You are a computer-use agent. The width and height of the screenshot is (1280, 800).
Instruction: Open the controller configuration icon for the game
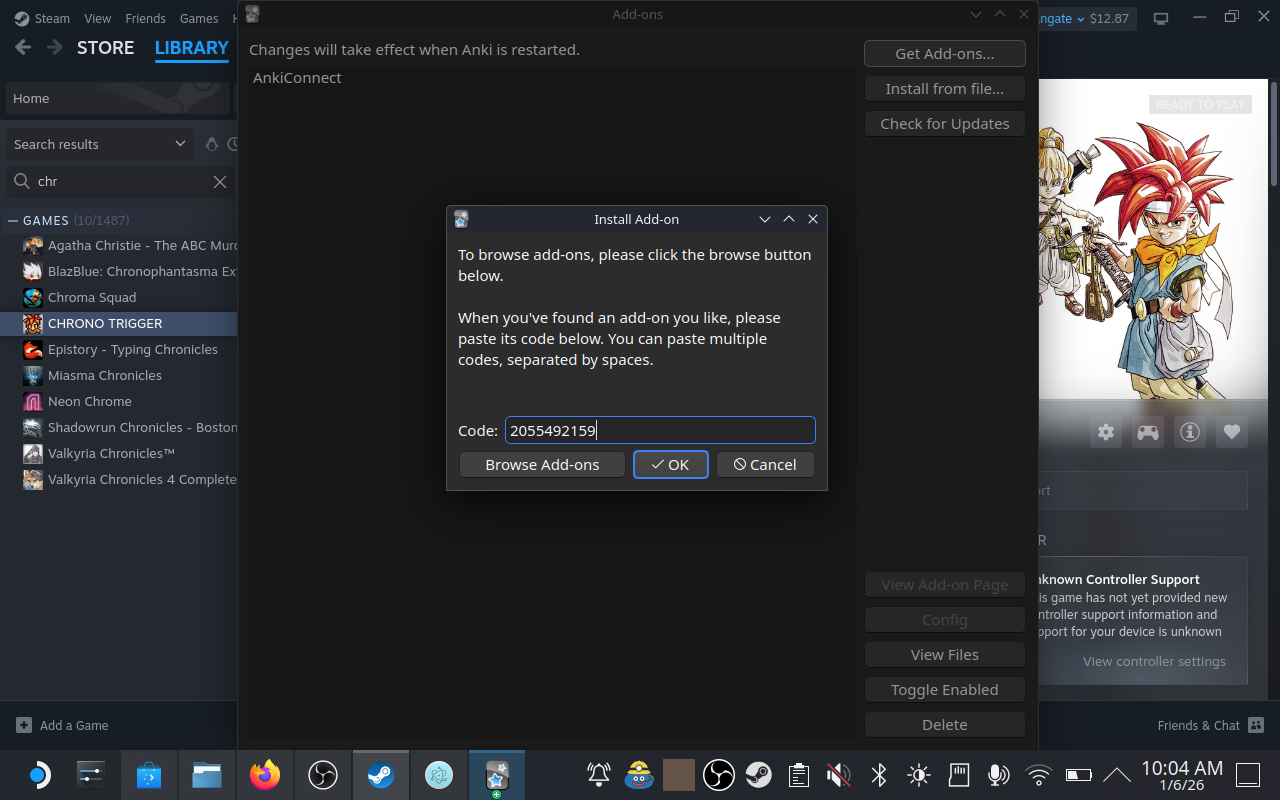(x=1147, y=431)
